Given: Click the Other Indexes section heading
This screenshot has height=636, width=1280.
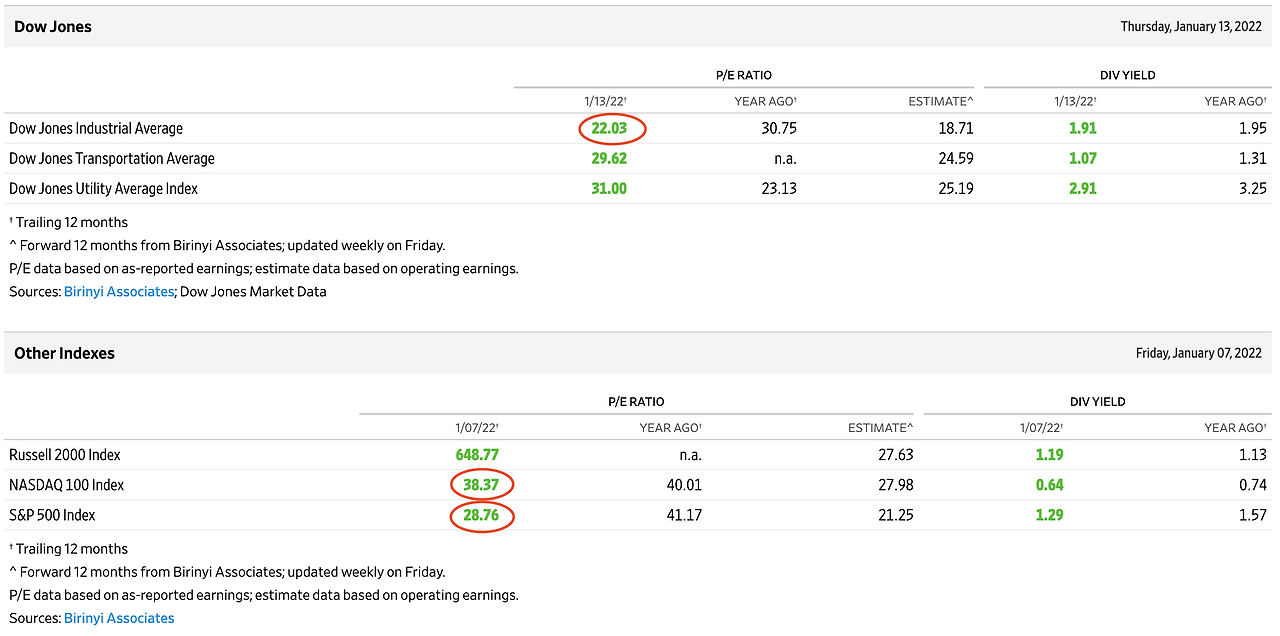Looking at the screenshot, I should (64, 353).
